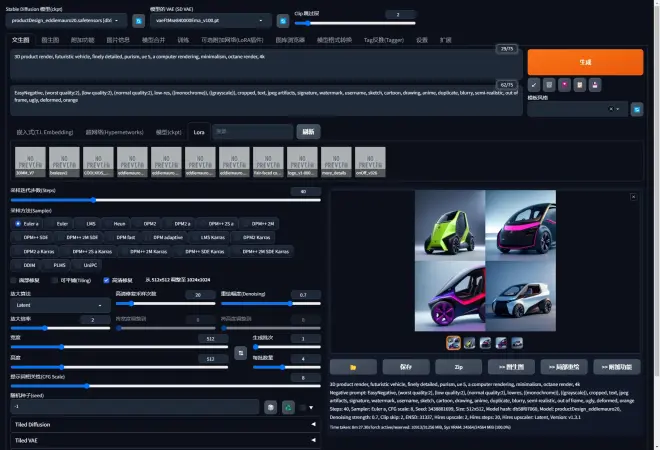This screenshot has width=660, height=450.
Task: Switch to the Hypernetworks sub-tab
Action: click(114, 132)
